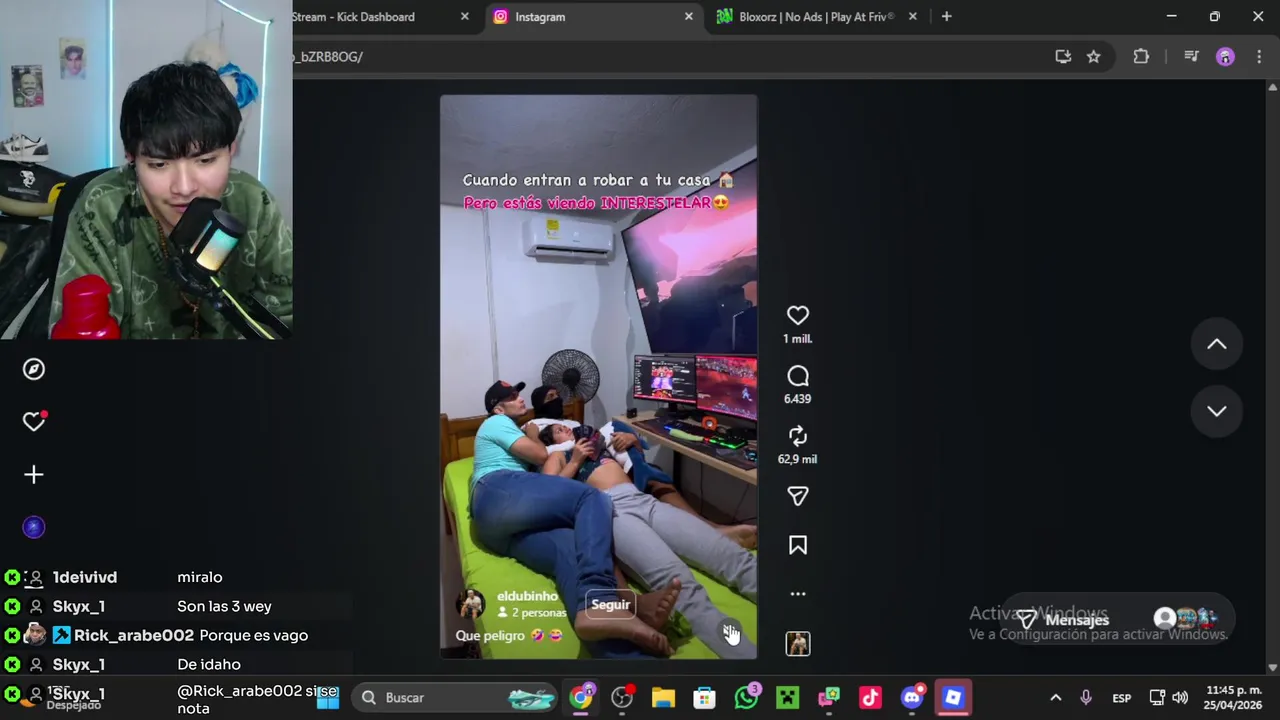Open Instagram Explore compass icon
Viewport: 1280px width, 720px height.
point(34,369)
